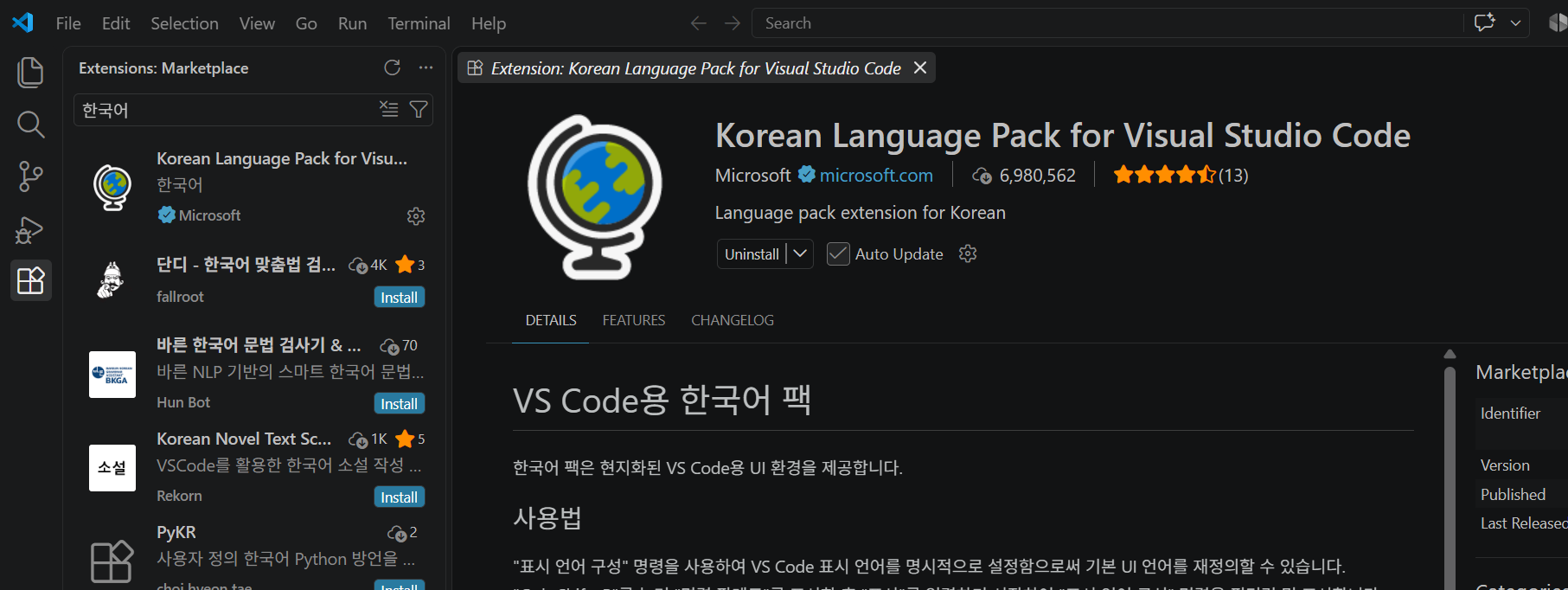Screen dimensions: 1568x590
Task: Open the Source Control view
Action: (30, 176)
